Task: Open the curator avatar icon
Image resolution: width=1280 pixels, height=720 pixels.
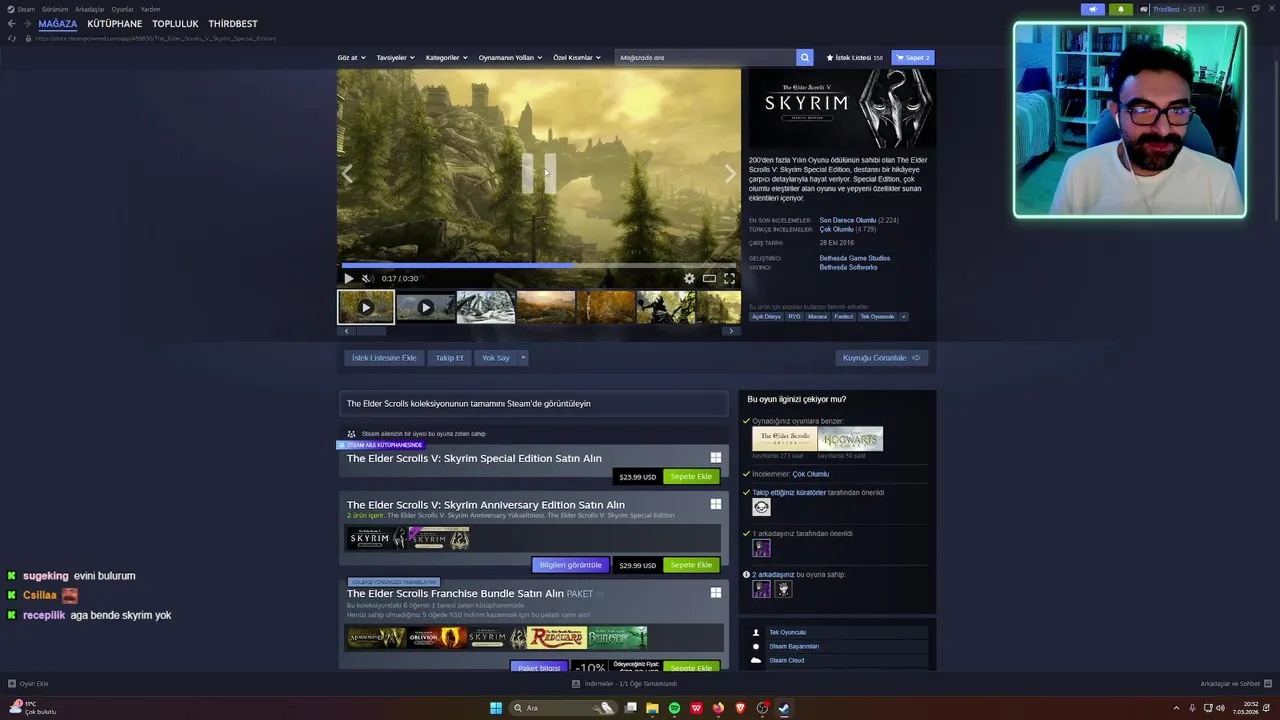Action: [x=761, y=507]
